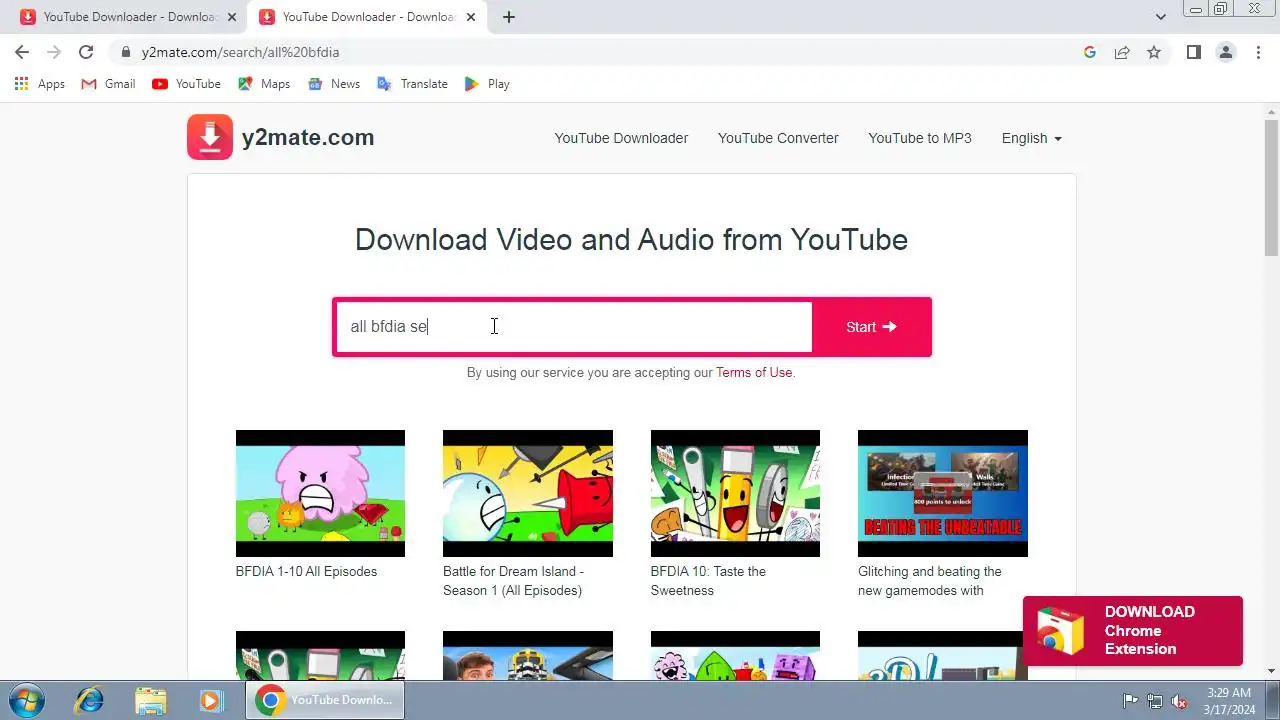Click the y2mate red download logo
Screen dimensions: 1280x720
pyautogui.click(x=210, y=137)
